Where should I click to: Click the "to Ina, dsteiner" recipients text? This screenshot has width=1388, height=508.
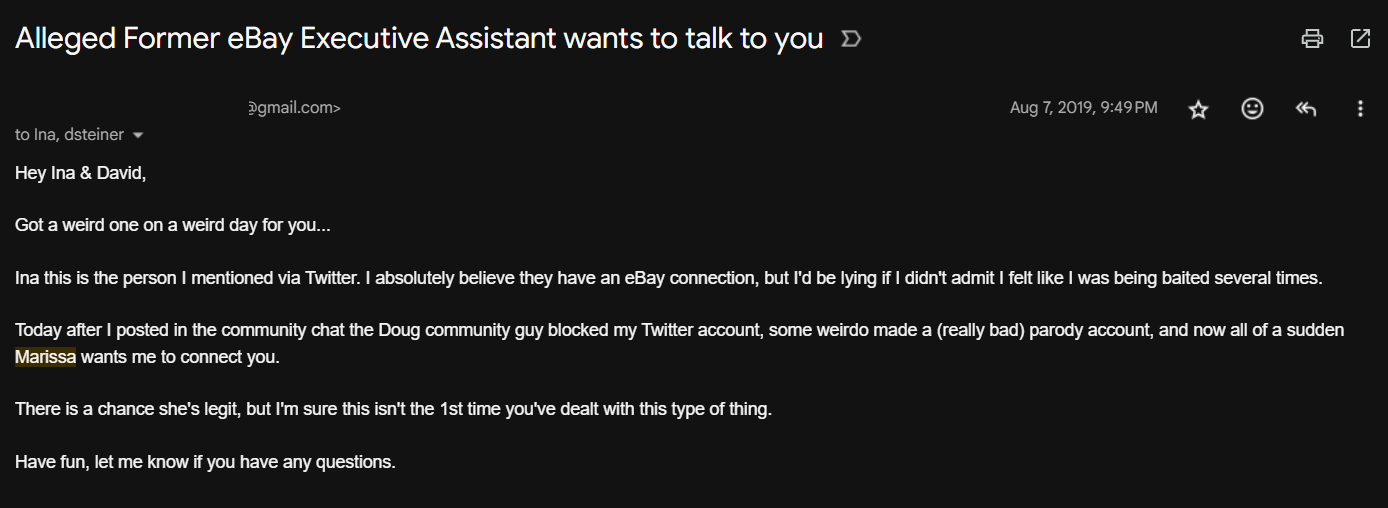pyautogui.click(x=69, y=135)
